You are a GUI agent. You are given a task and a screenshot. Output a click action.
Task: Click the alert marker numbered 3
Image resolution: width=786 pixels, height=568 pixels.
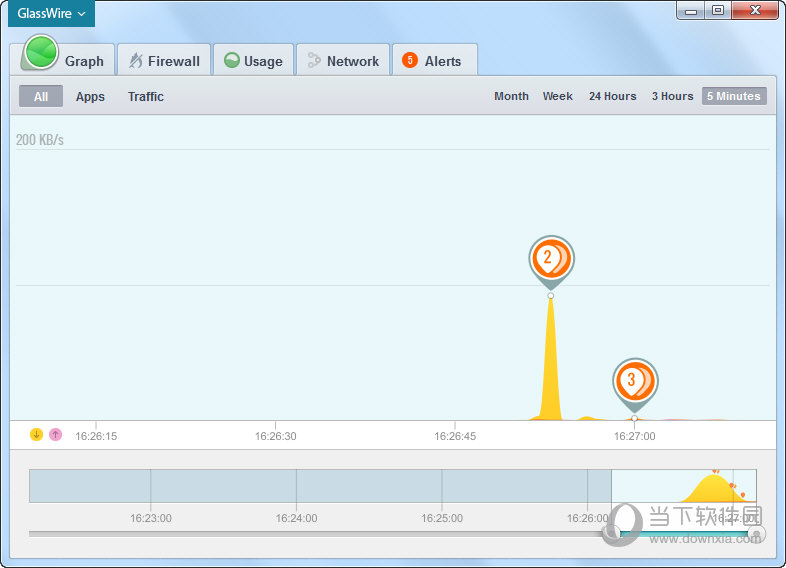click(635, 381)
